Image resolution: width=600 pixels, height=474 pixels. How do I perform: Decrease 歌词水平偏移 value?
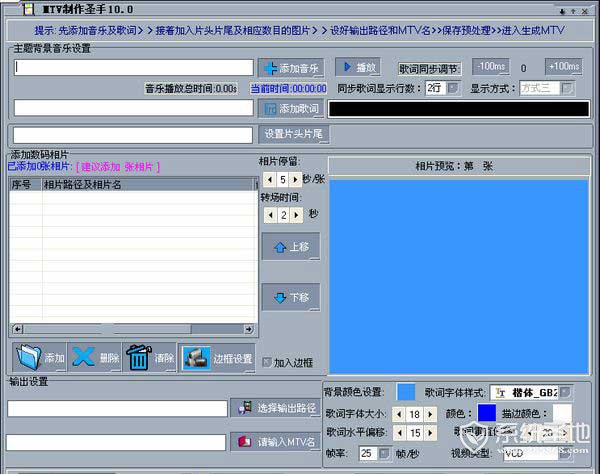click(x=399, y=433)
